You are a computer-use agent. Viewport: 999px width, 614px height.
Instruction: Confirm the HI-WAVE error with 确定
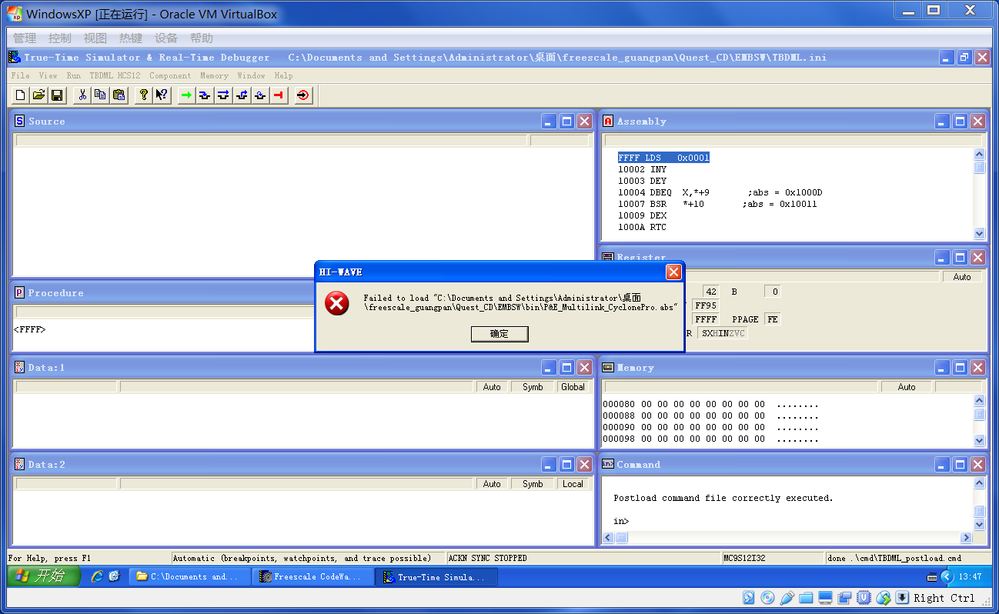[500, 334]
